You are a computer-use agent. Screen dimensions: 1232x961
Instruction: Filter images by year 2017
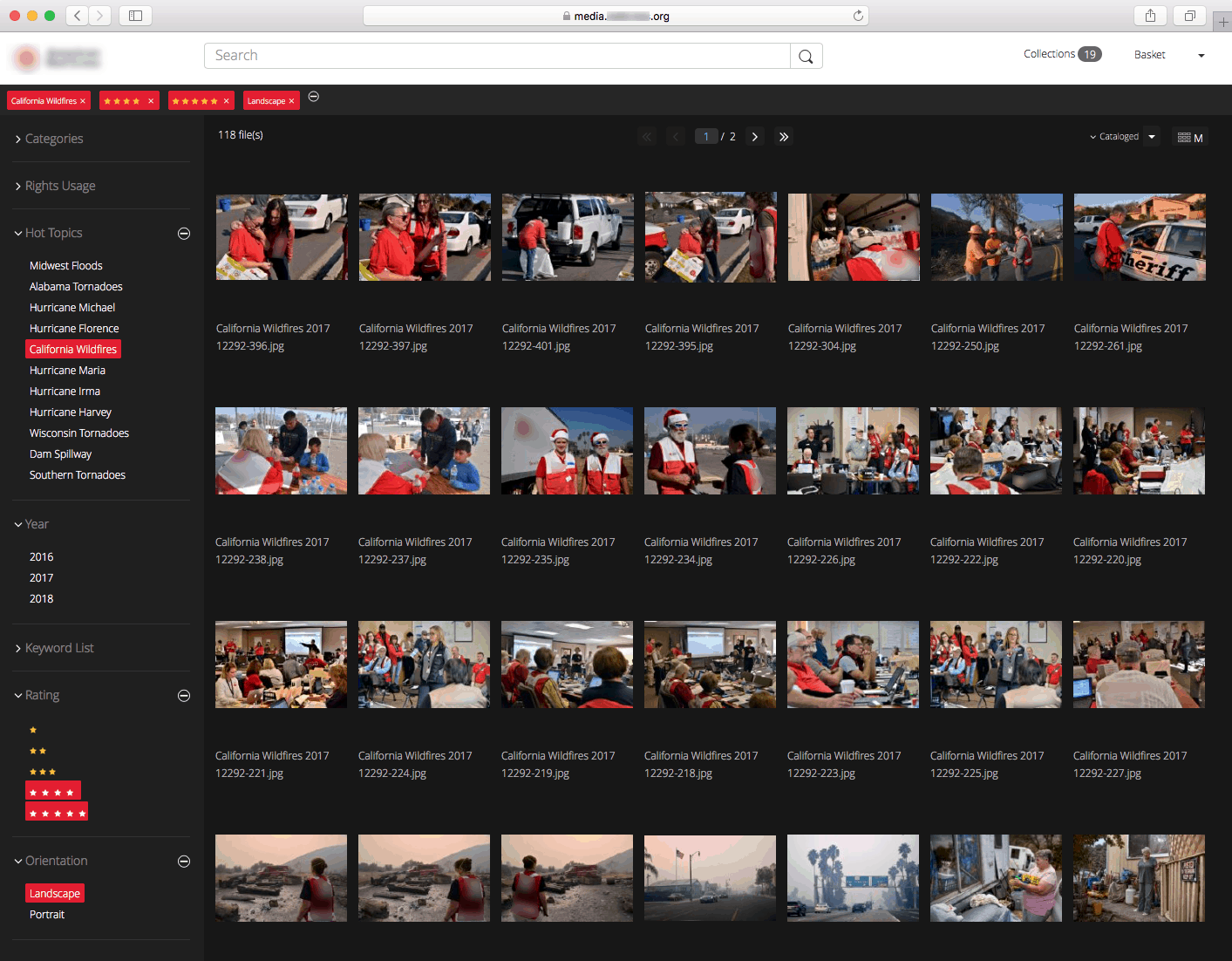(x=41, y=577)
